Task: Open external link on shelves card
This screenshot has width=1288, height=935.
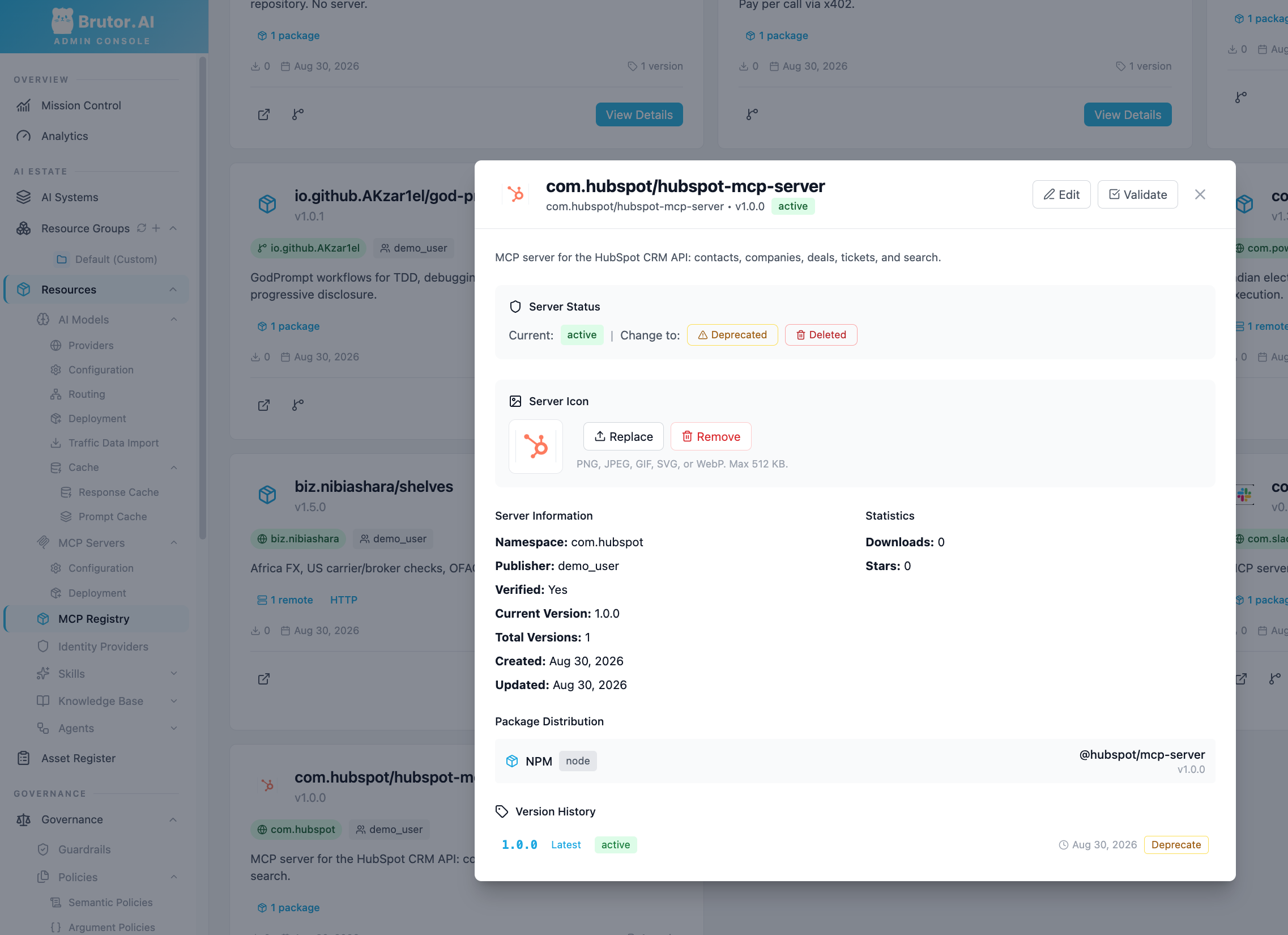Action: tap(264, 679)
